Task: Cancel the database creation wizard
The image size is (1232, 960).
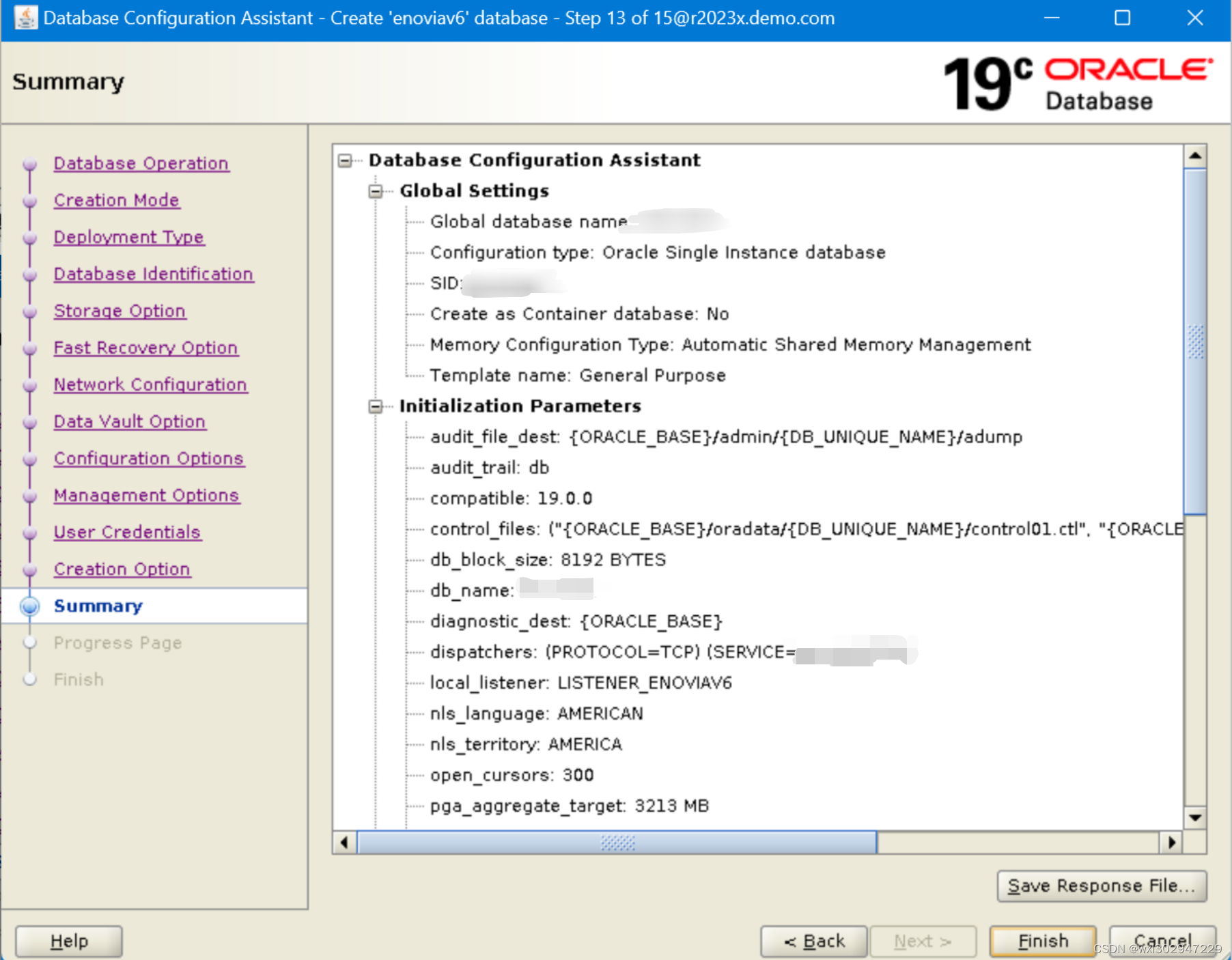Action: 1162,941
